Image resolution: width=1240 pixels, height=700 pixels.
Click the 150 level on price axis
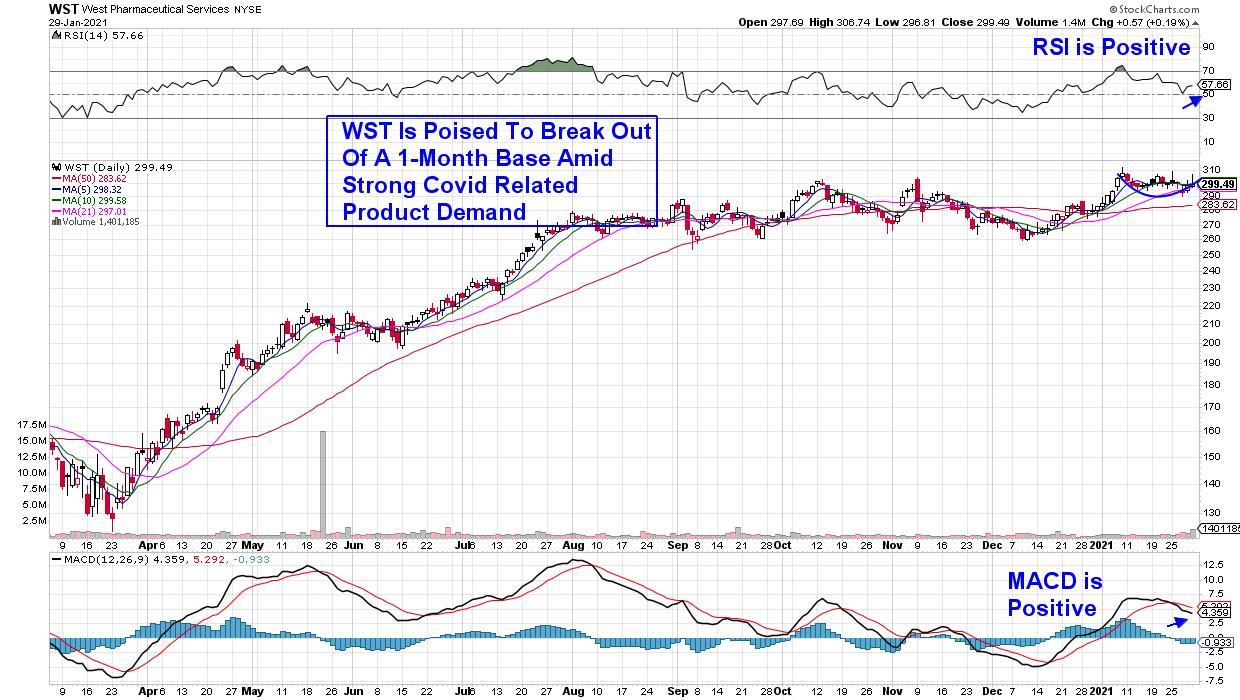tap(1210, 456)
